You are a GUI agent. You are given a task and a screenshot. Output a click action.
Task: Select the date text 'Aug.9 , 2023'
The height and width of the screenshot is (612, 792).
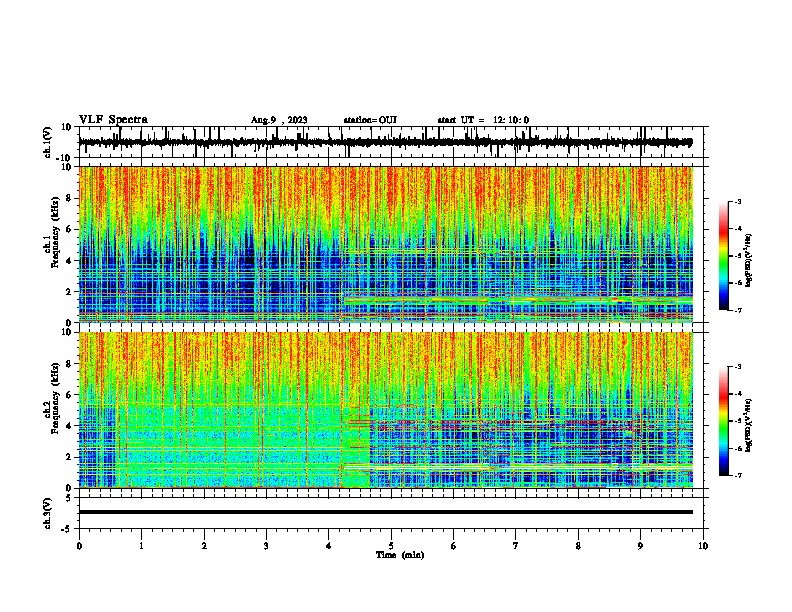pos(279,120)
